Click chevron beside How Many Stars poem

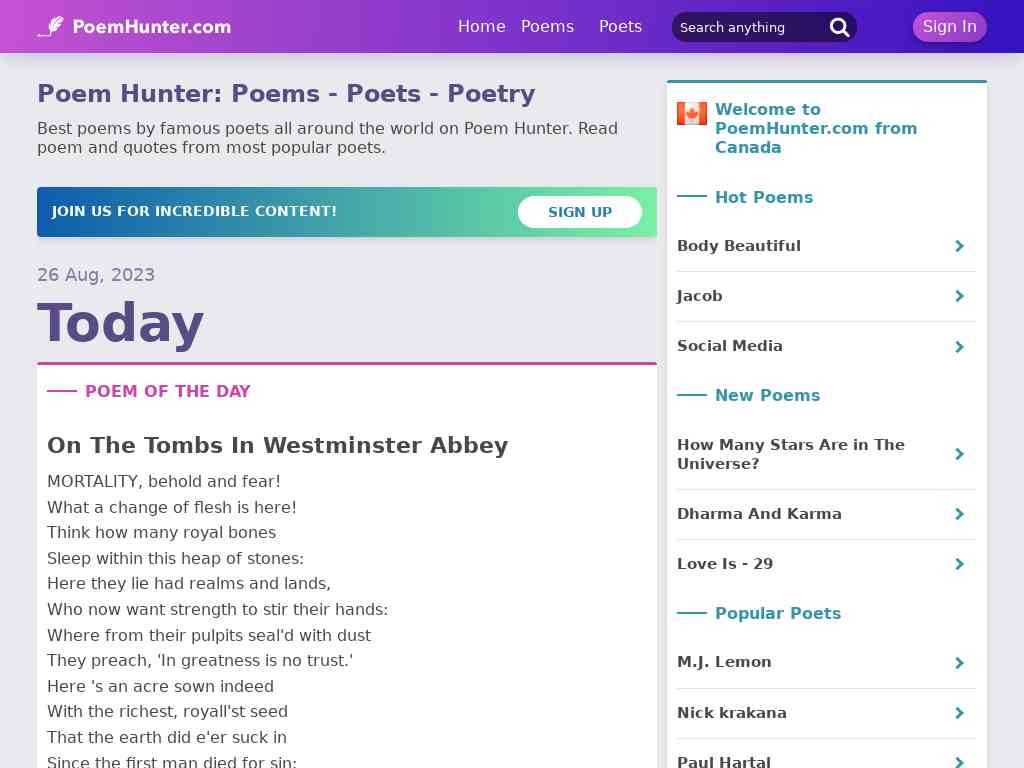[959, 454]
